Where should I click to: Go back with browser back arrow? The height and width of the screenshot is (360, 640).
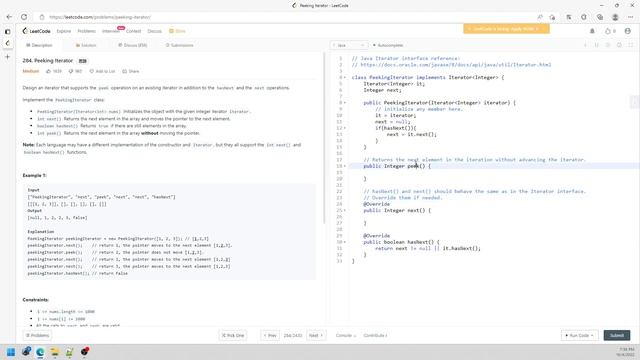[x=9, y=17]
